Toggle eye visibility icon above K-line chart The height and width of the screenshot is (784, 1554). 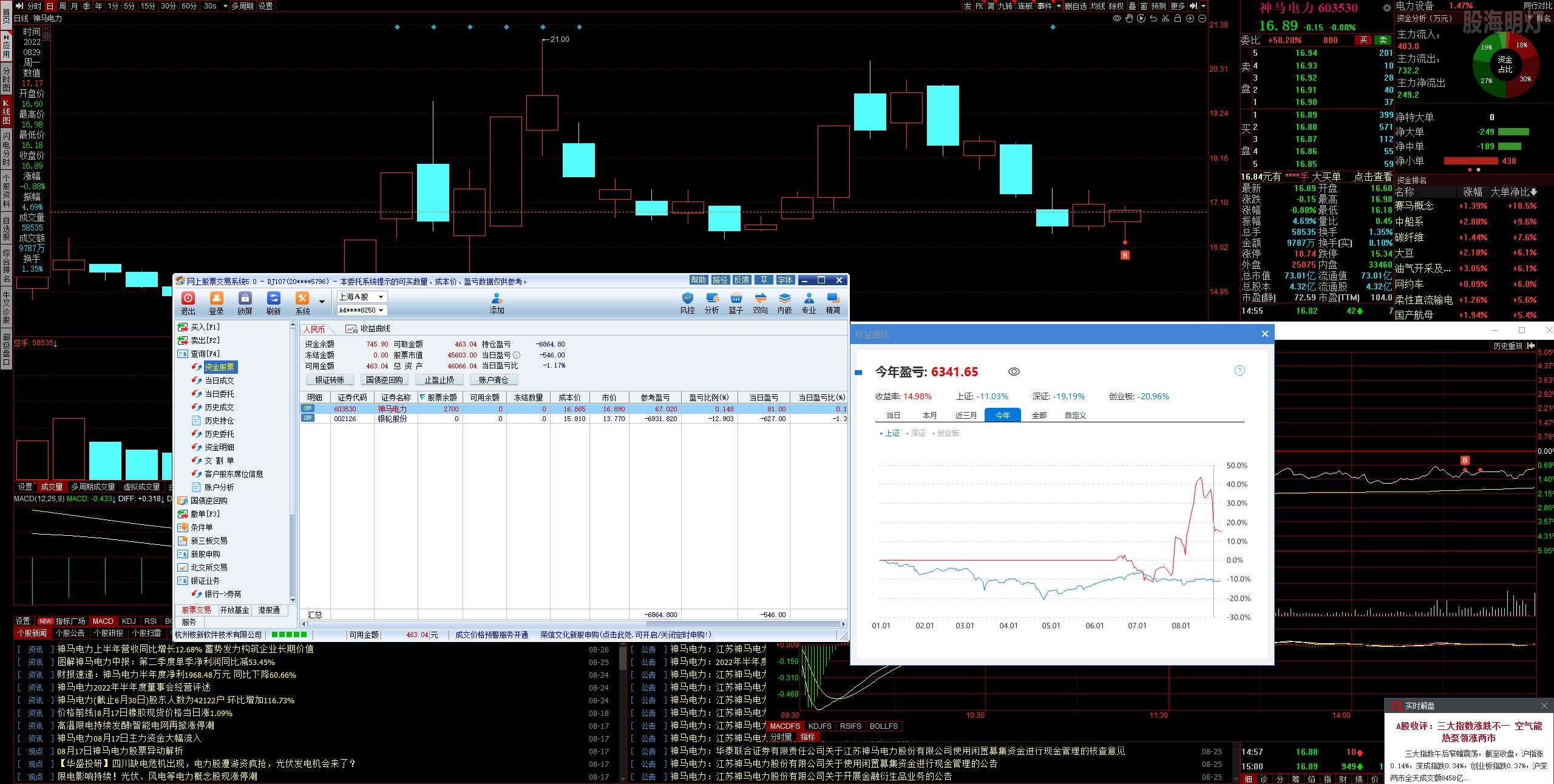click(1117, 19)
